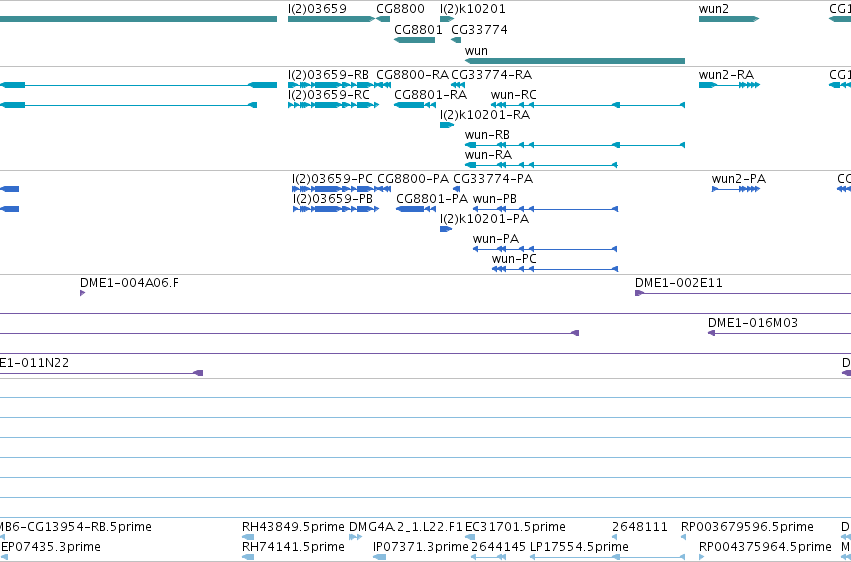Click the DME1-004A06.F clone label
Screen dimensions: 851x562
click(x=129, y=283)
